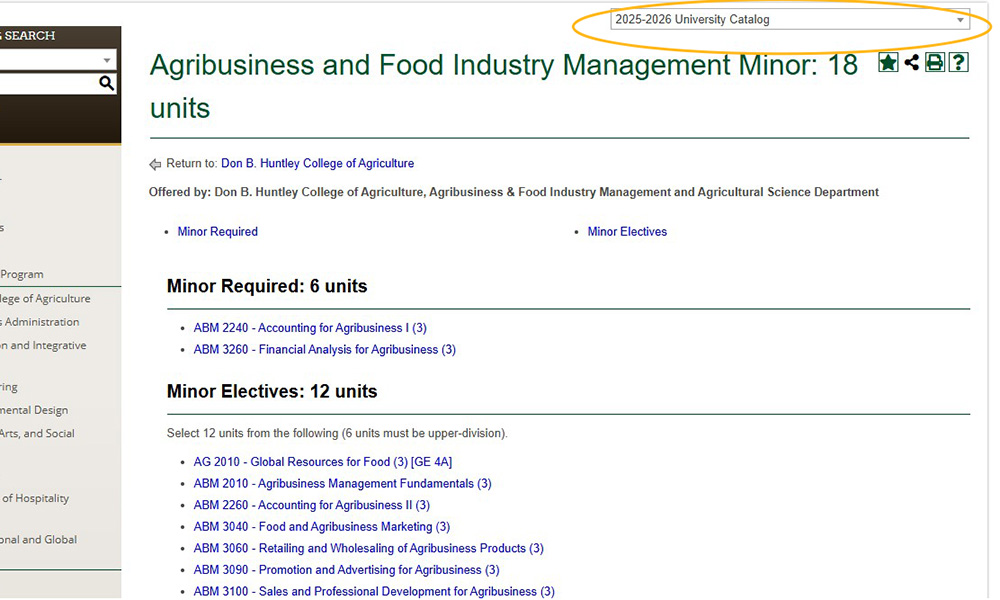This screenshot has width=1000, height=600.
Task: Print the catalog page with printer icon
Action: (x=935, y=62)
